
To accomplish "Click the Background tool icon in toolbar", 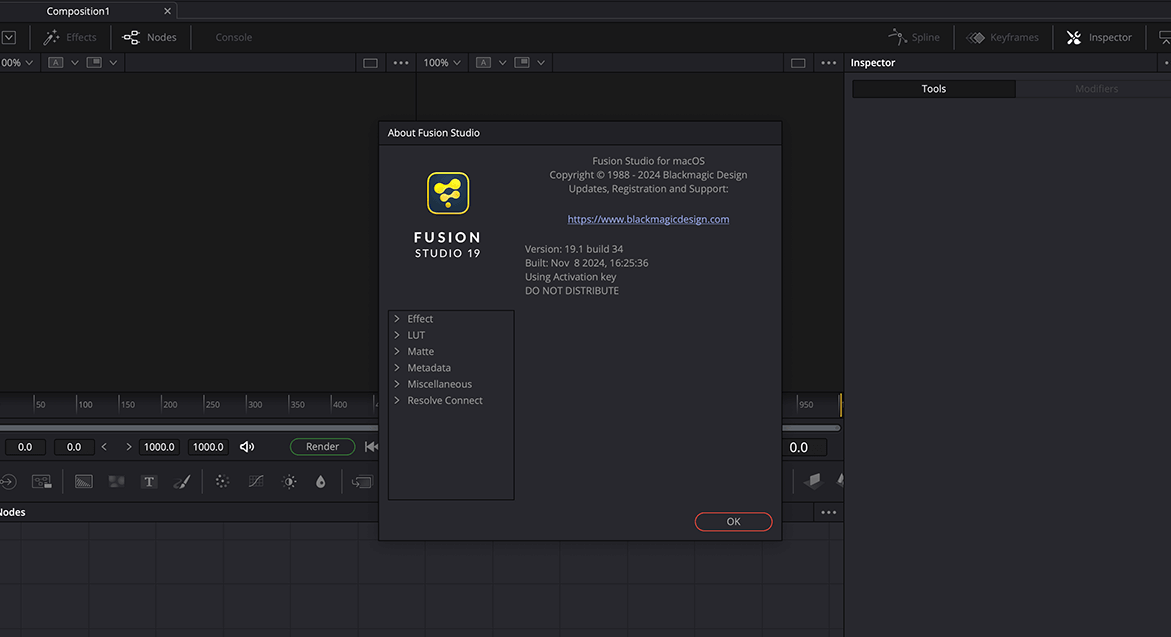I will pos(84,482).
